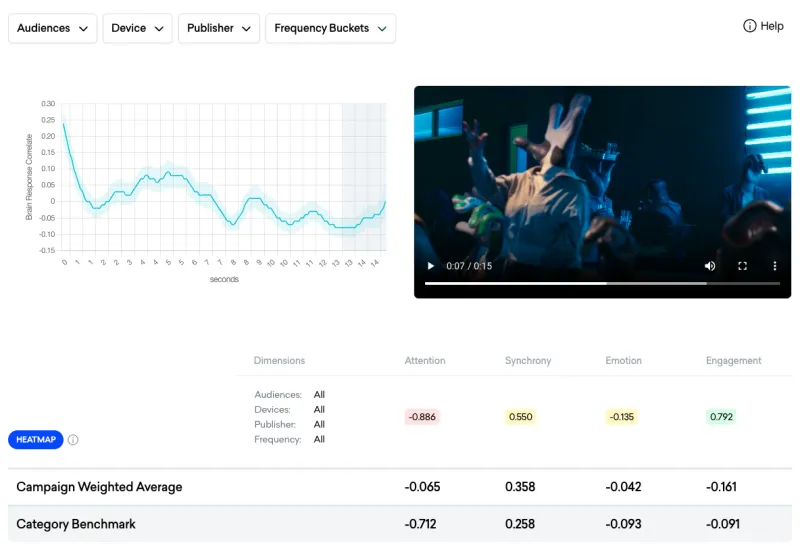Open the Audiences dropdown filter
The width and height of the screenshot is (800, 546).
53,29
